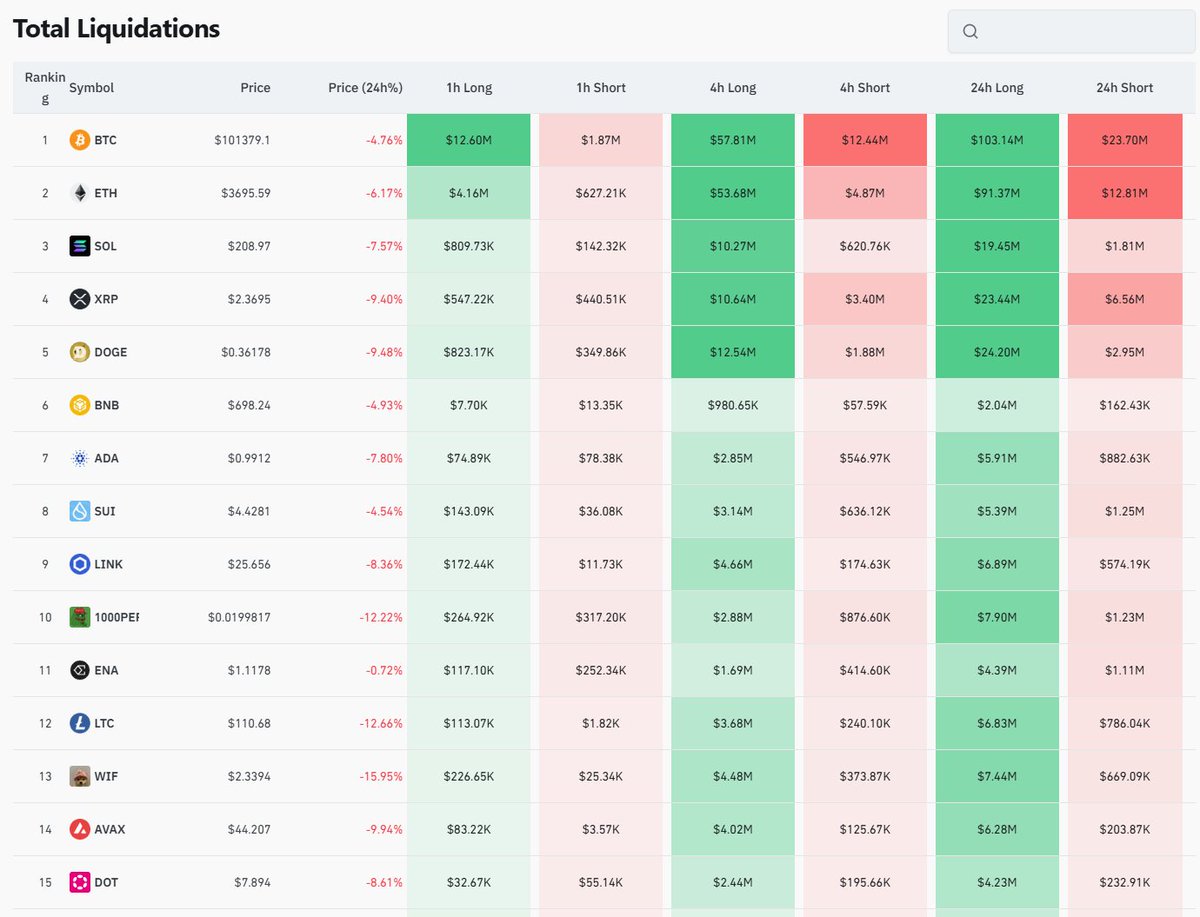Click the DOGE coin icon

(x=80, y=352)
